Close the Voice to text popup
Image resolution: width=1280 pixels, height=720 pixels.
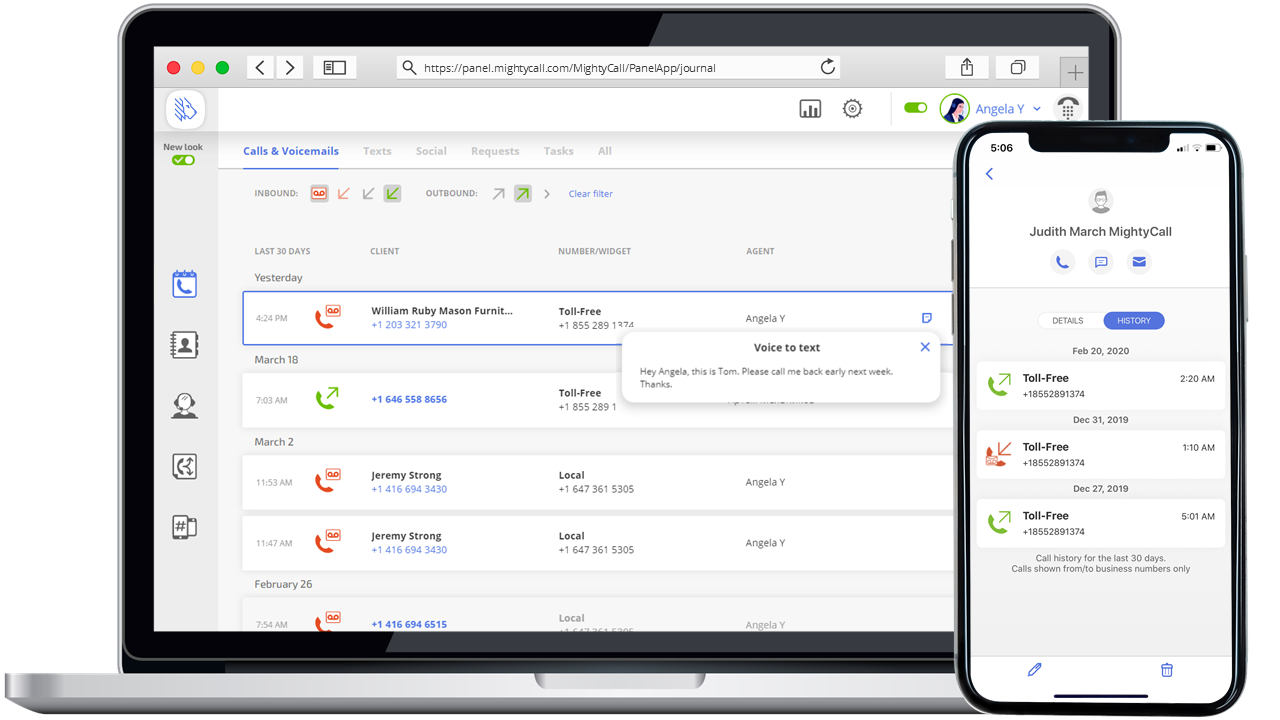tap(925, 347)
